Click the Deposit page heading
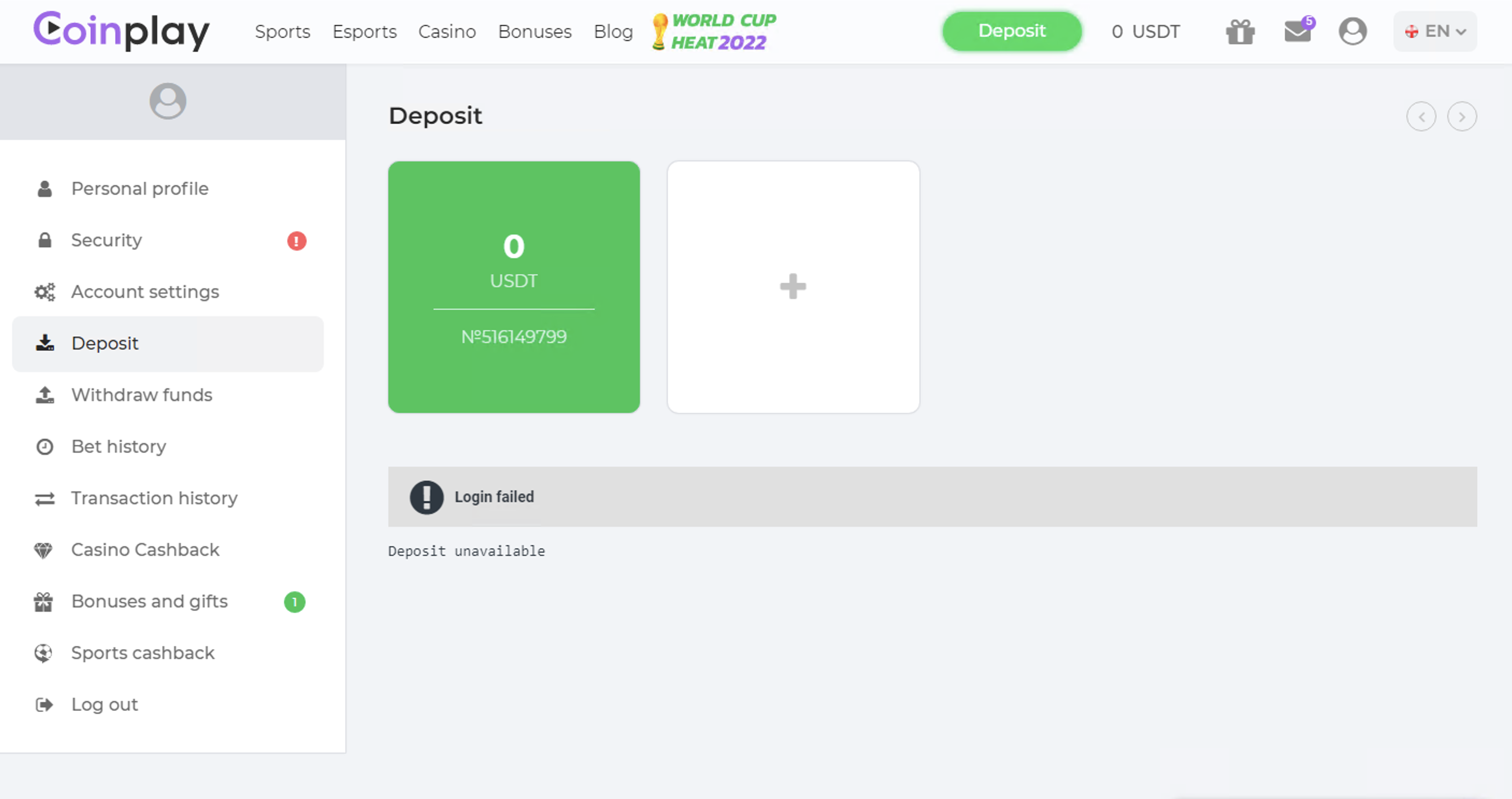This screenshot has height=799, width=1512. (x=435, y=116)
